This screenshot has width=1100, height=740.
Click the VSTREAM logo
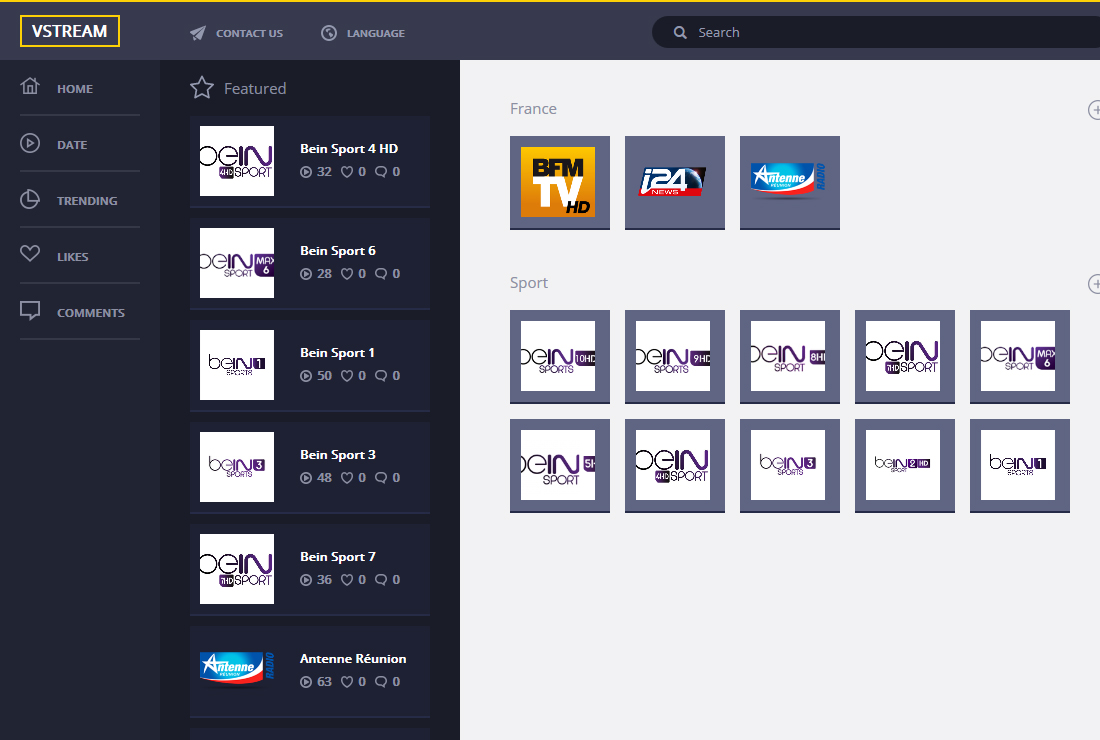point(69,31)
